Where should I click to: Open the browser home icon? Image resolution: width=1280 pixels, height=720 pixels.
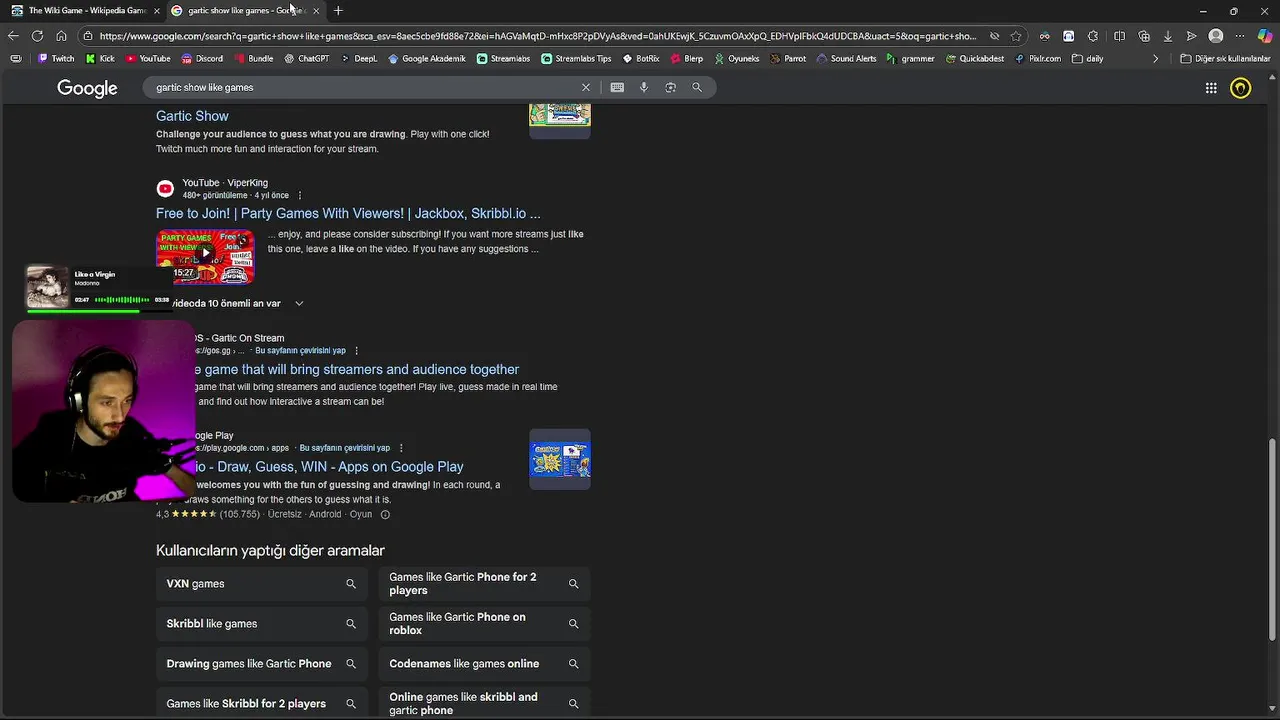(61, 36)
